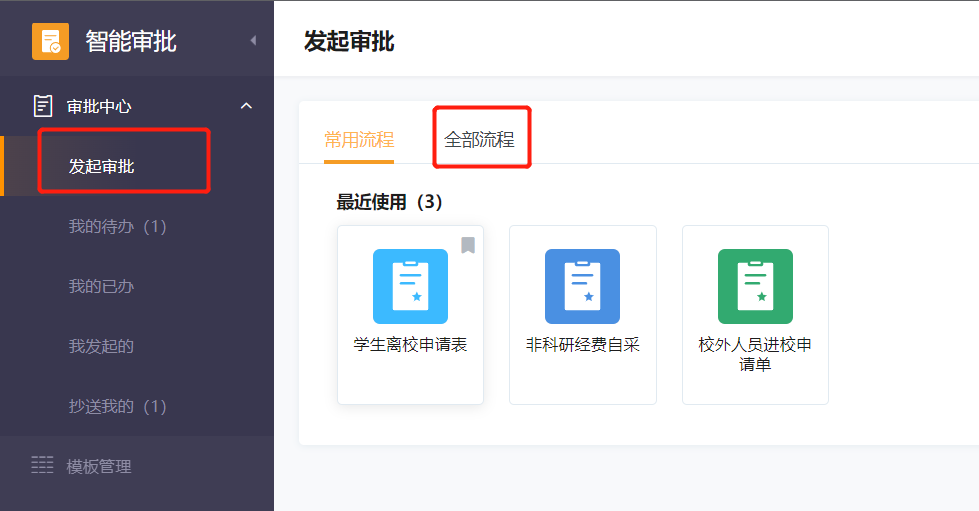Viewport: 979px width, 511px height.
Task: Open 我的已办 in the sidebar
Action: [101, 286]
